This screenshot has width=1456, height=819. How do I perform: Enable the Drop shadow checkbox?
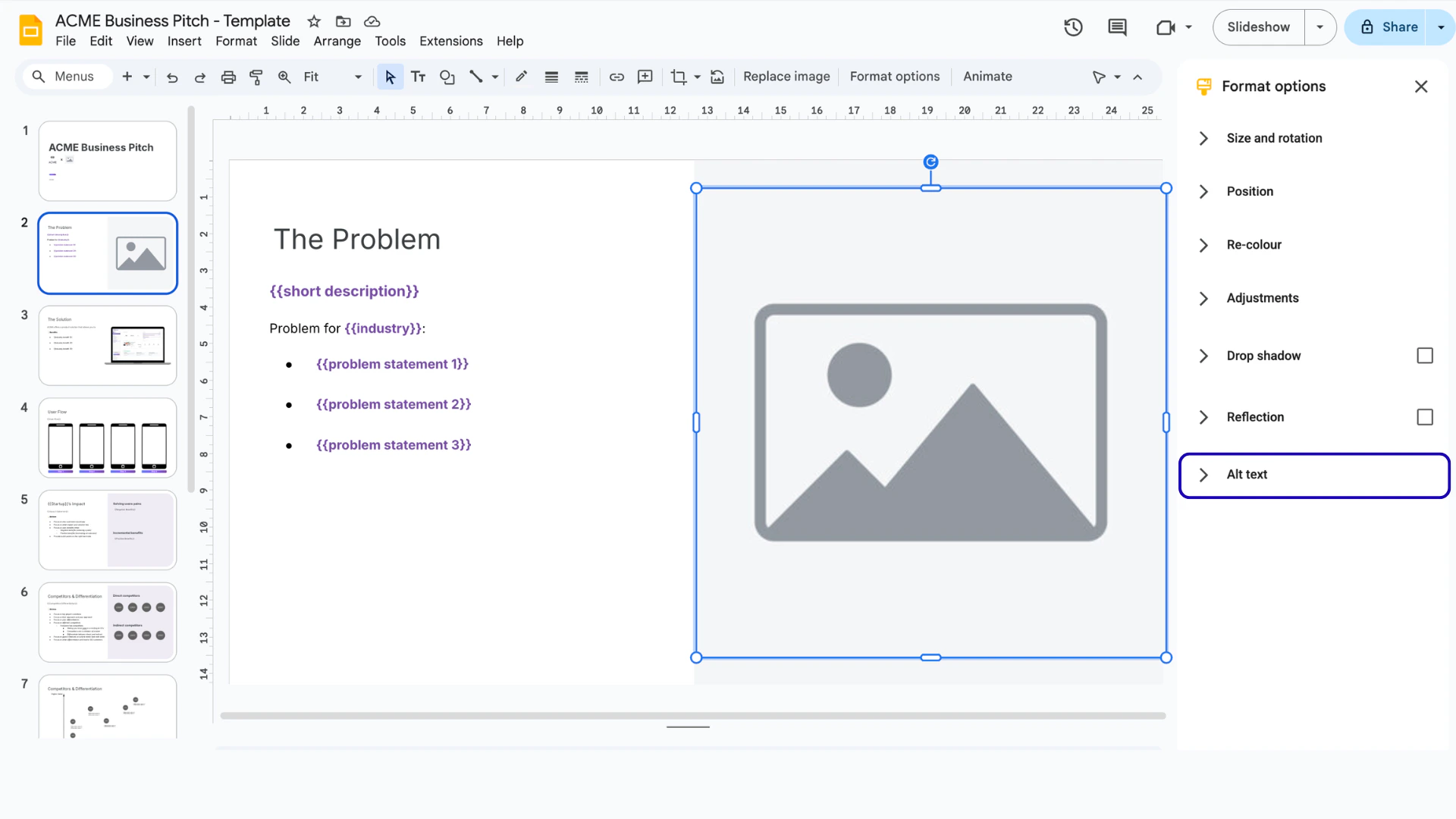[x=1424, y=356]
